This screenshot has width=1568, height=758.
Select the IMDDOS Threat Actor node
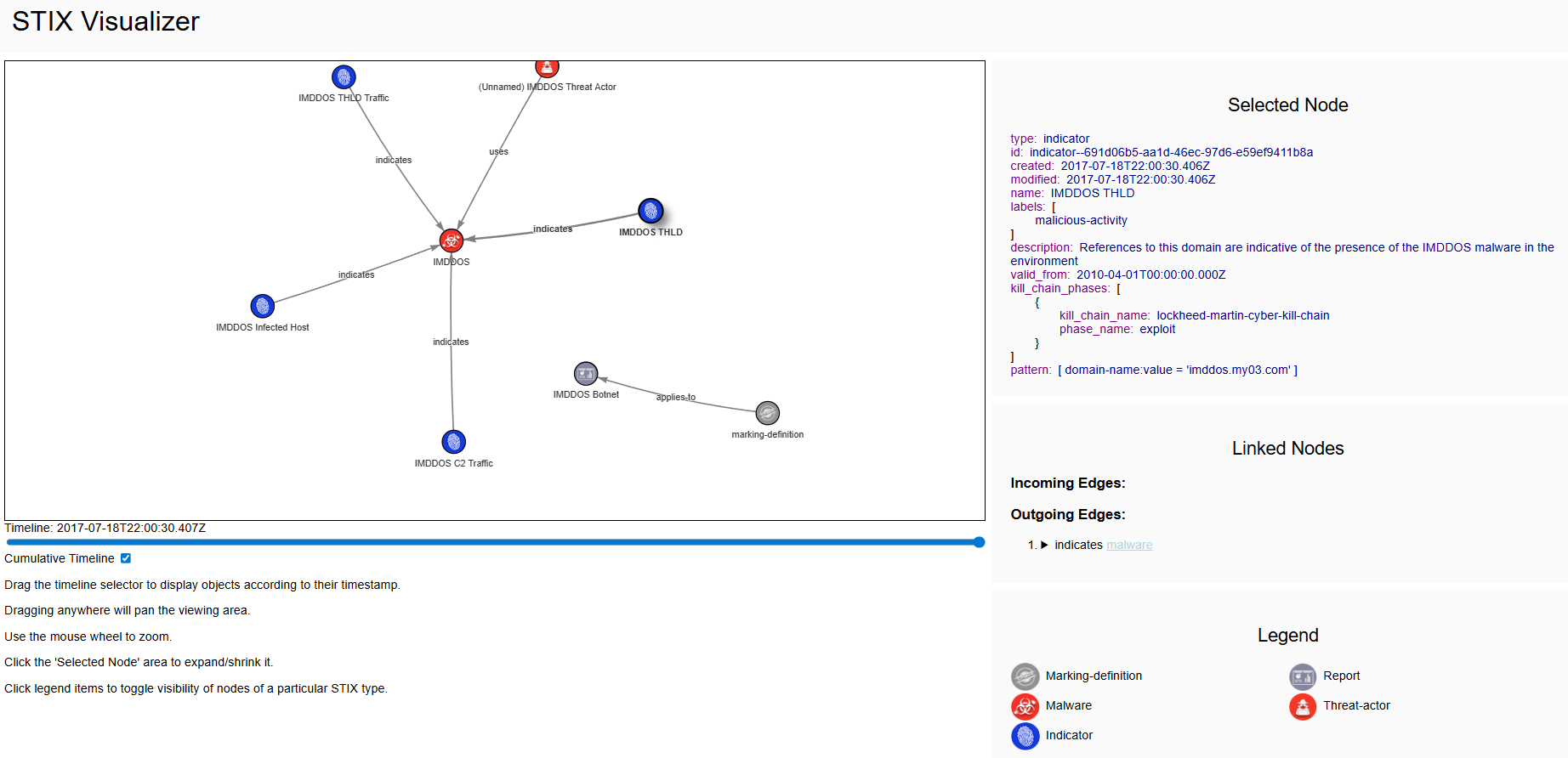coord(547,68)
